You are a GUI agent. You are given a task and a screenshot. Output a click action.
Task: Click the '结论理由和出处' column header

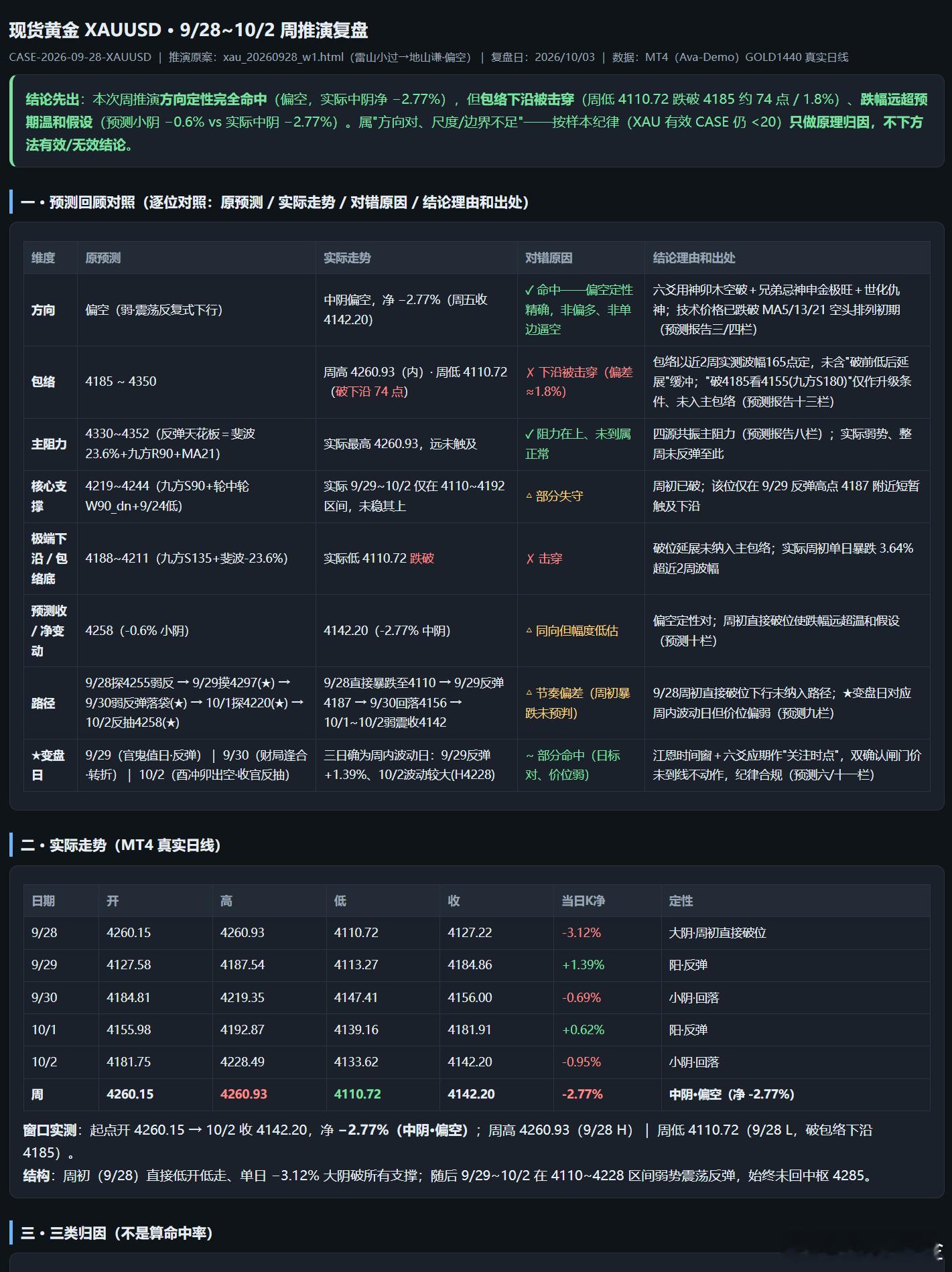click(694, 258)
